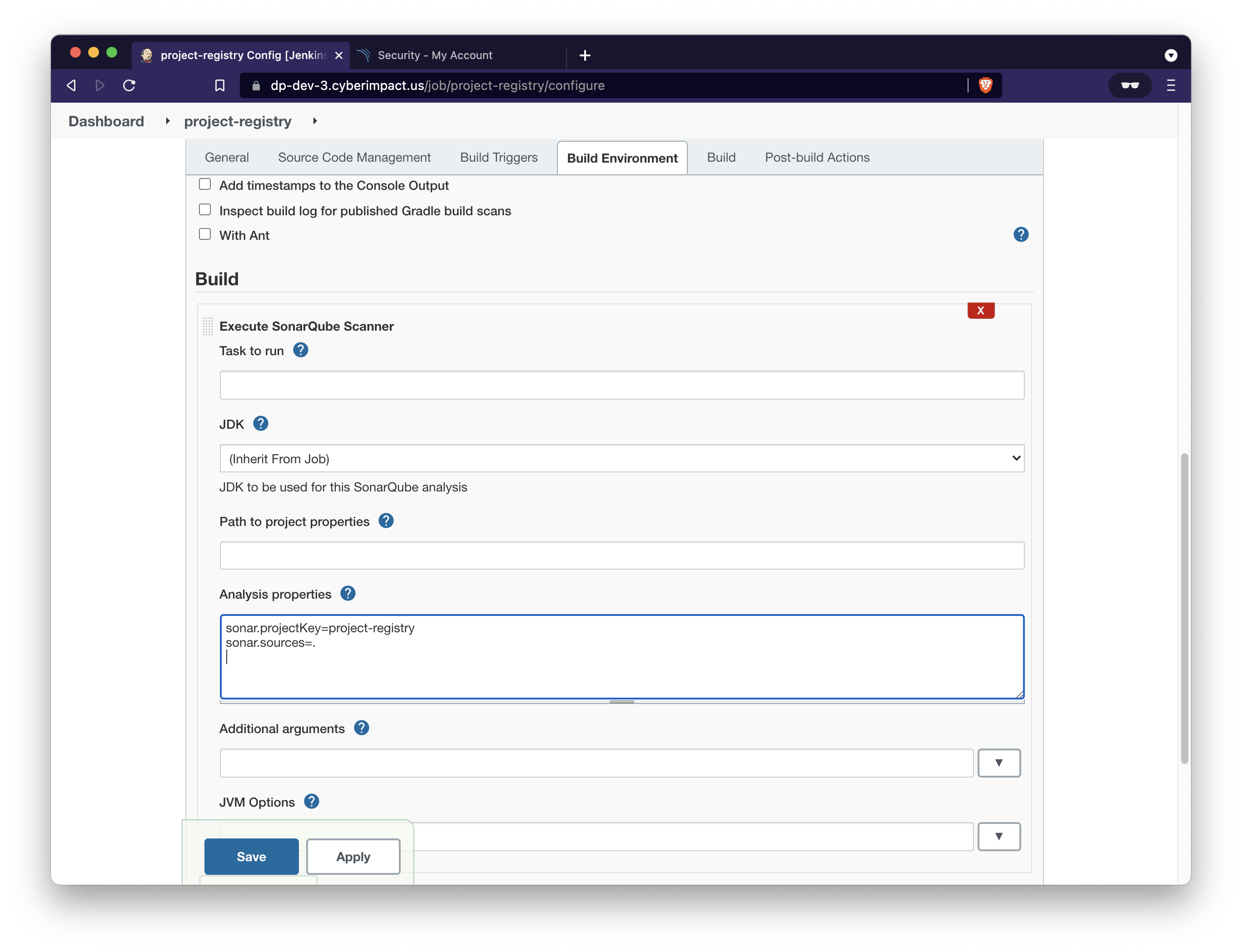The height and width of the screenshot is (952, 1242).
Task: Enable Add timestamps to the Console Output
Action: (205, 185)
